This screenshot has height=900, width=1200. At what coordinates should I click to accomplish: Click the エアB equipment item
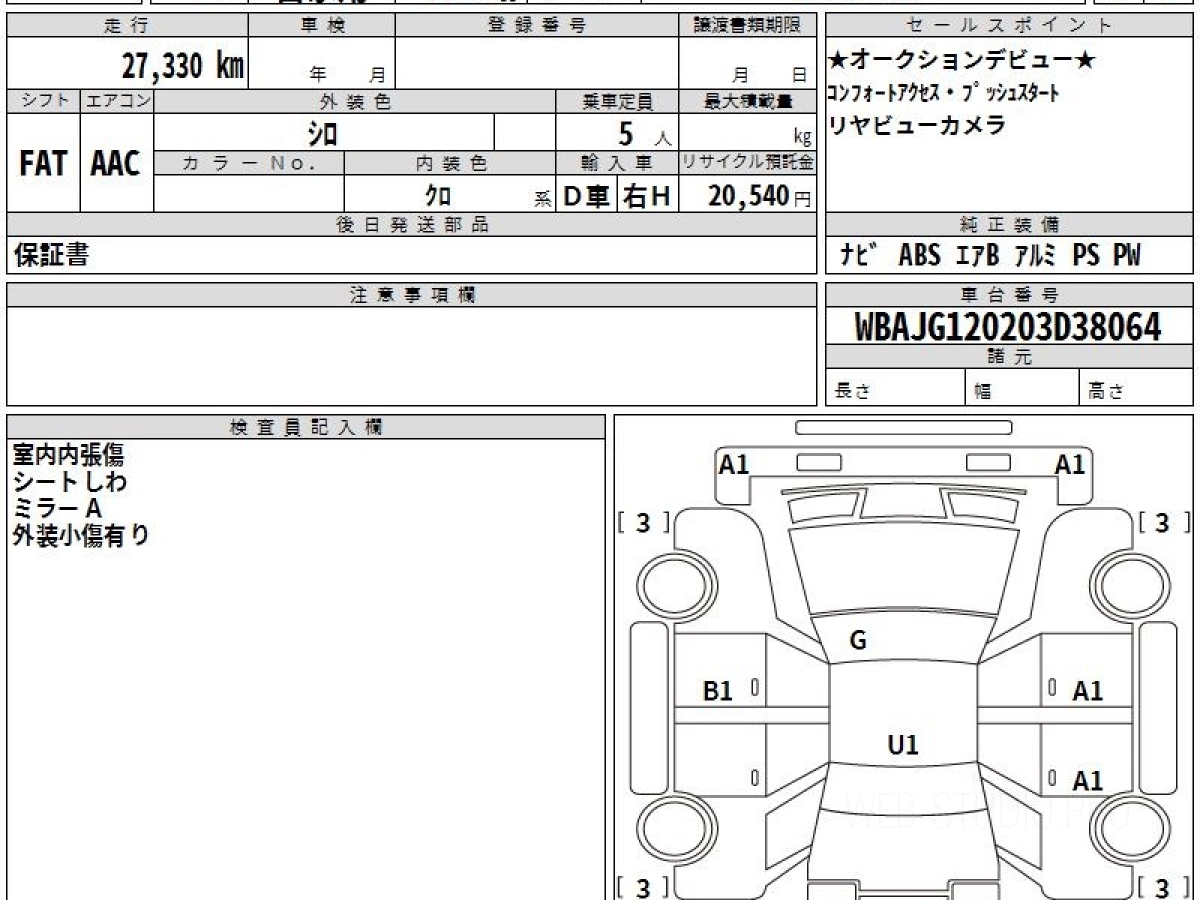pyautogui.click(x=975, y=256)
